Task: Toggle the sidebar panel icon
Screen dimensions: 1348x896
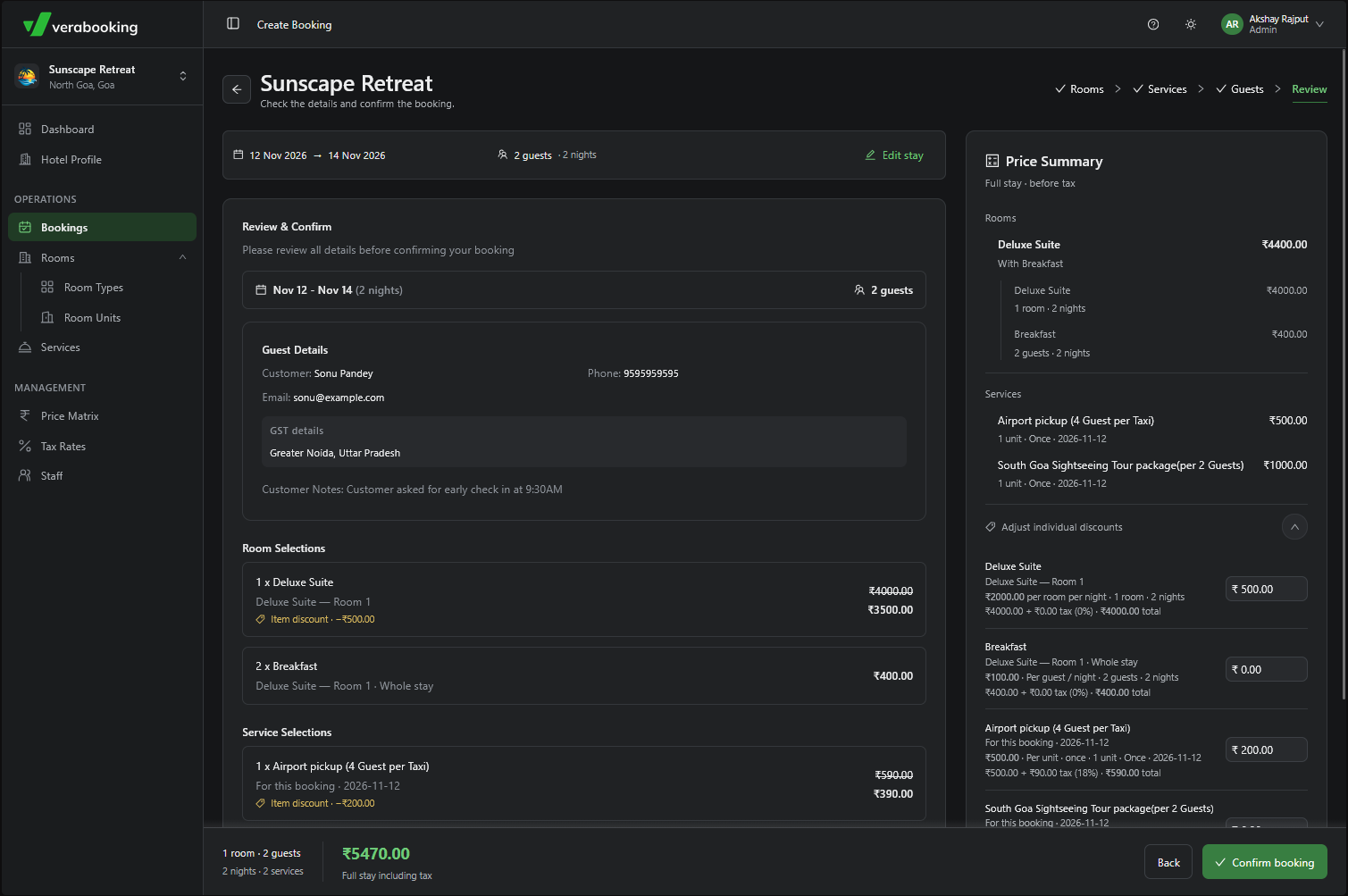Action: coord(233,24)
